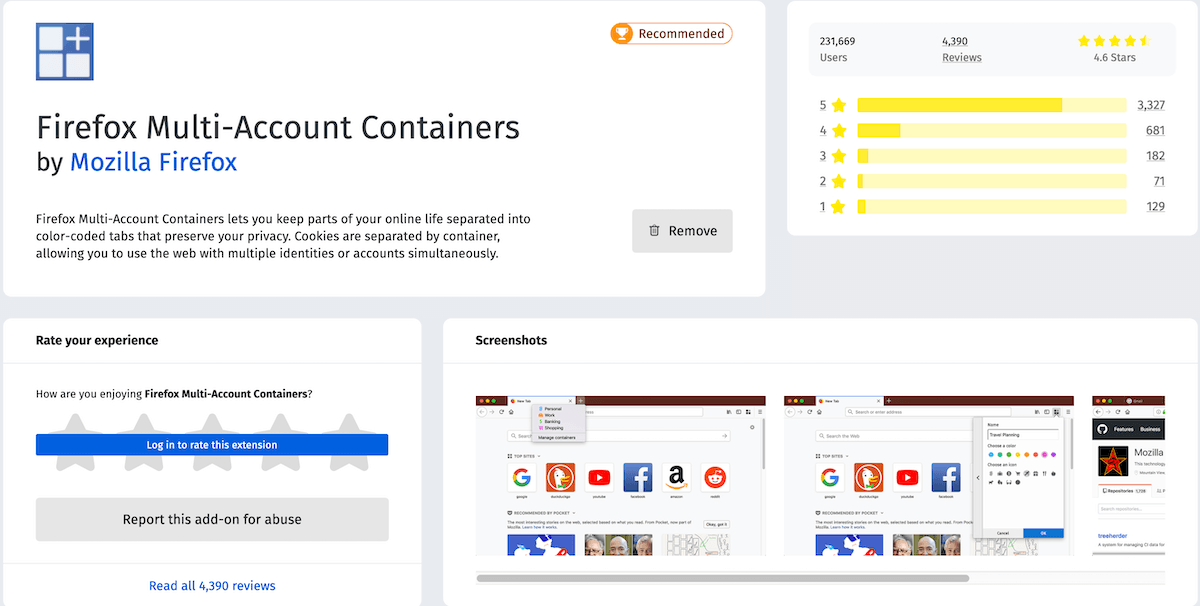Click the 1 star rating bar
Image resolution: width=1200 pixels, height=606 pixels.
click(991, 207)
